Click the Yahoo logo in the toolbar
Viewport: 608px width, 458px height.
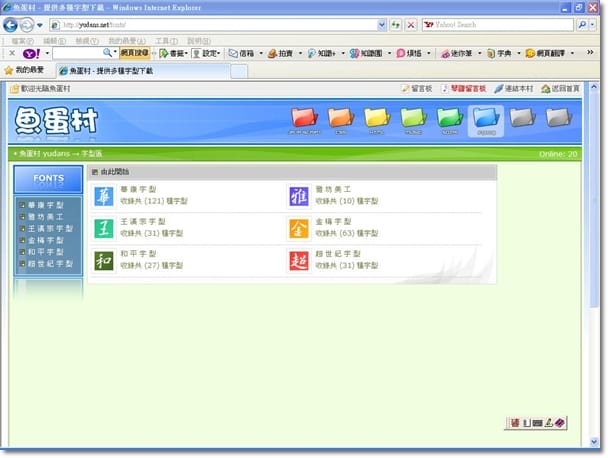32,53
